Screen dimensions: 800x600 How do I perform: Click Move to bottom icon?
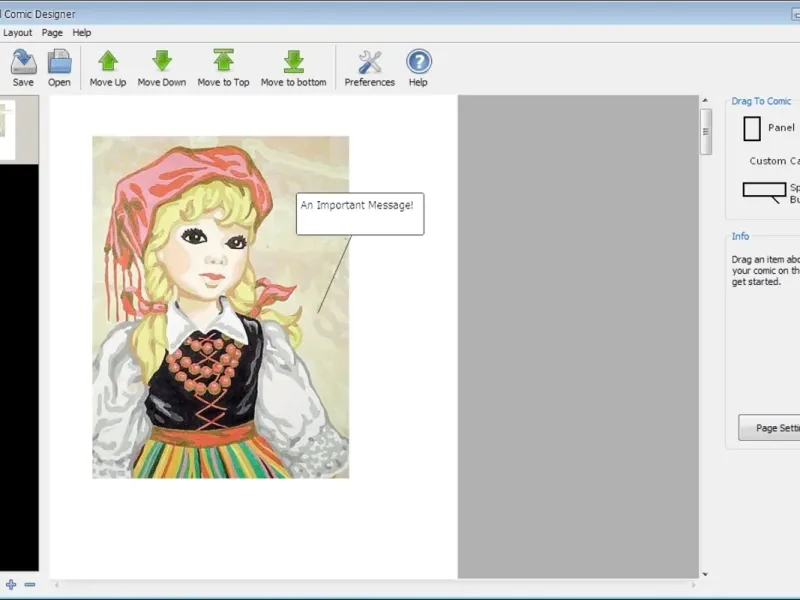coord(293,61)
